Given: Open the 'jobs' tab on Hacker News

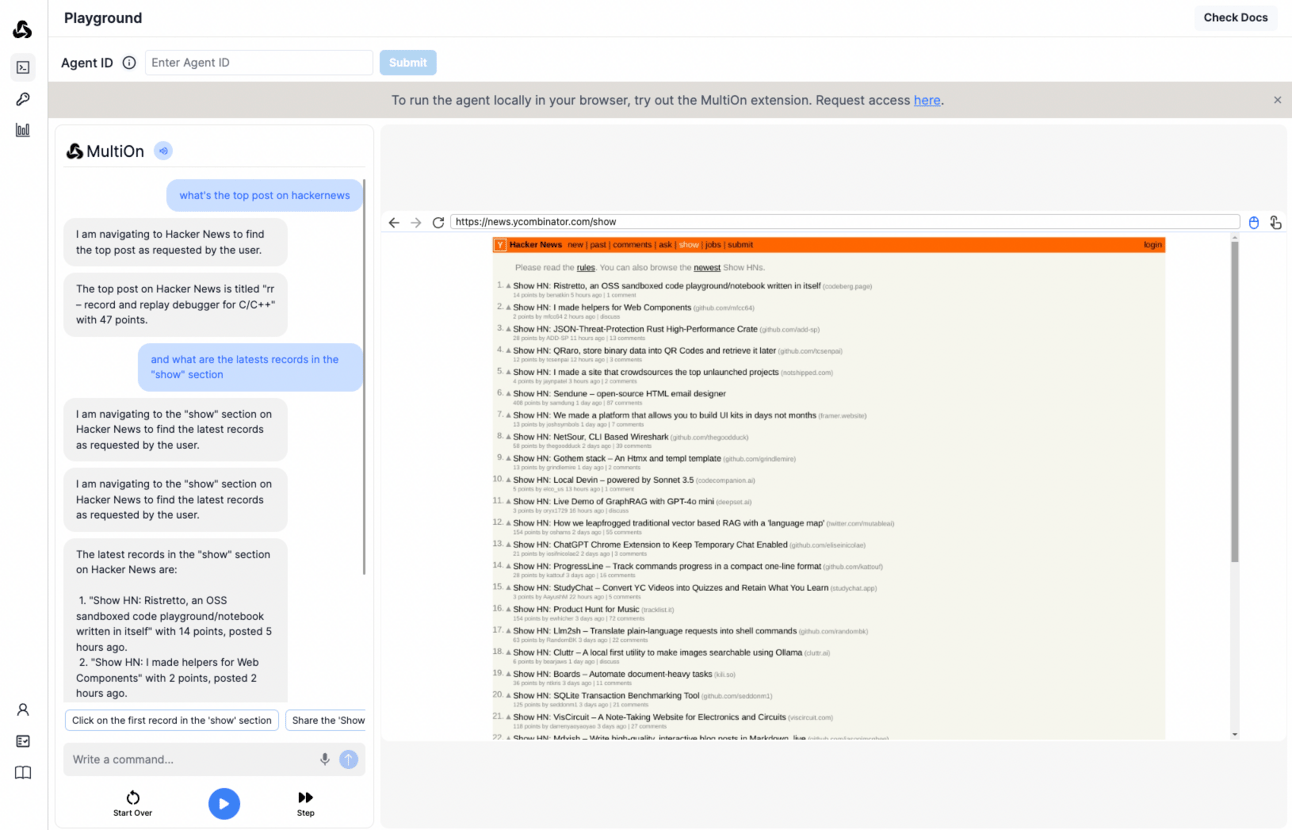Looking at the screenshot, I should click(713, 245).
